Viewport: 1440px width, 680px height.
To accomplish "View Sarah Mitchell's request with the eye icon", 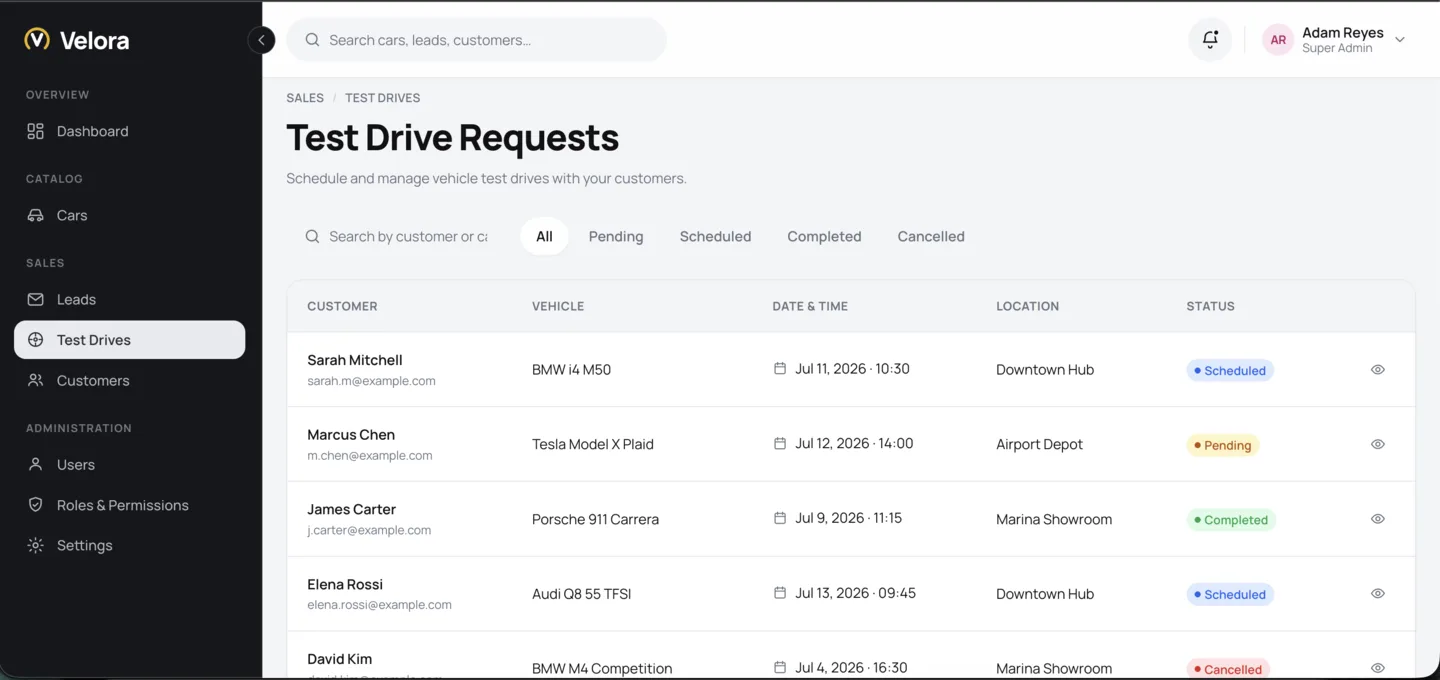I will point(1377,369).
